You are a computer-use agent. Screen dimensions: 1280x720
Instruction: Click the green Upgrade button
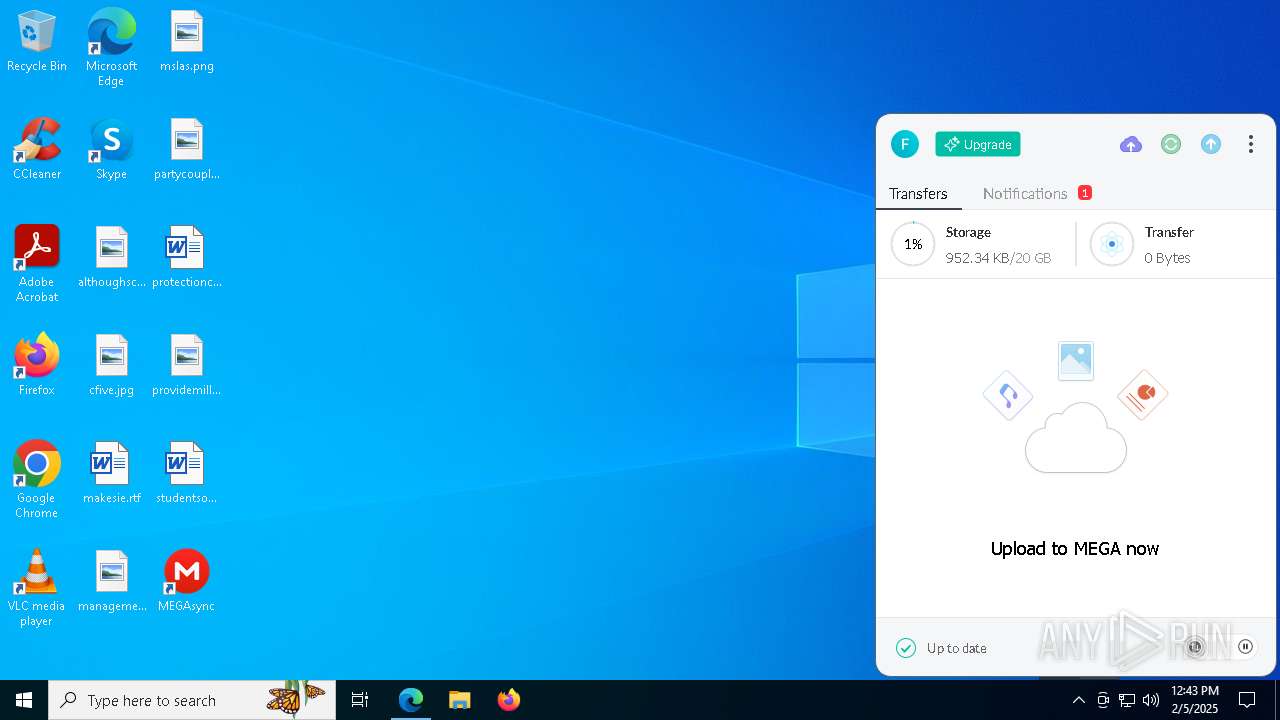[x=977, y=144]
